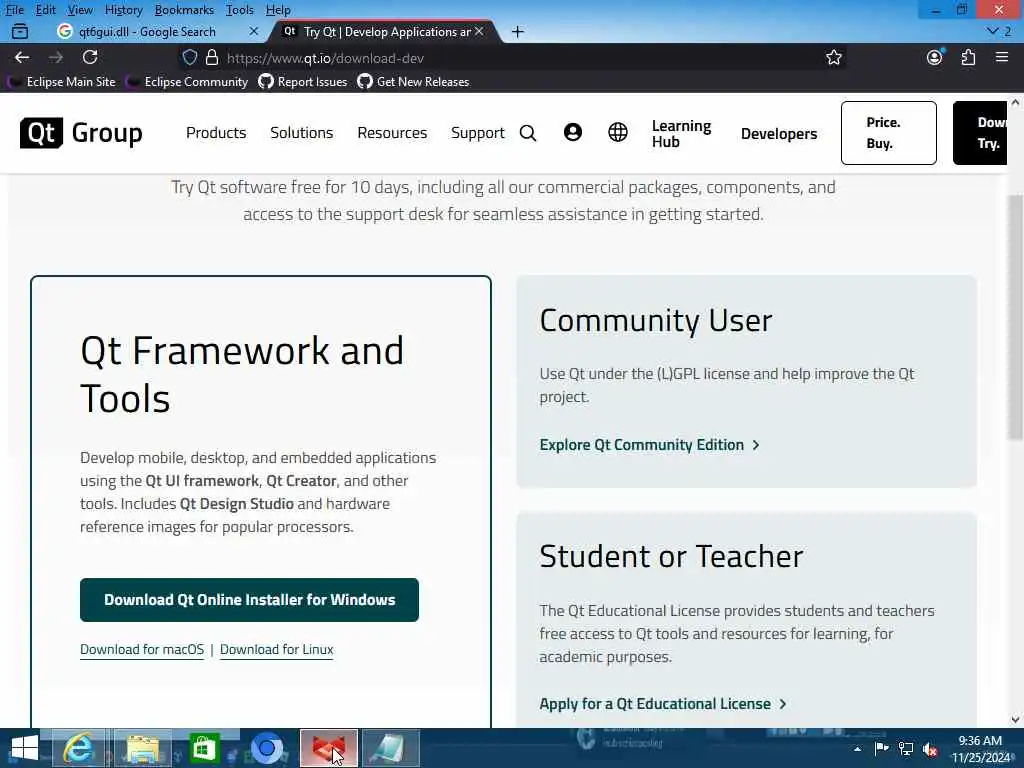Open the Resources navigation menu
Viewport: 1024px width, 768px height.
[x=392, y=133]
